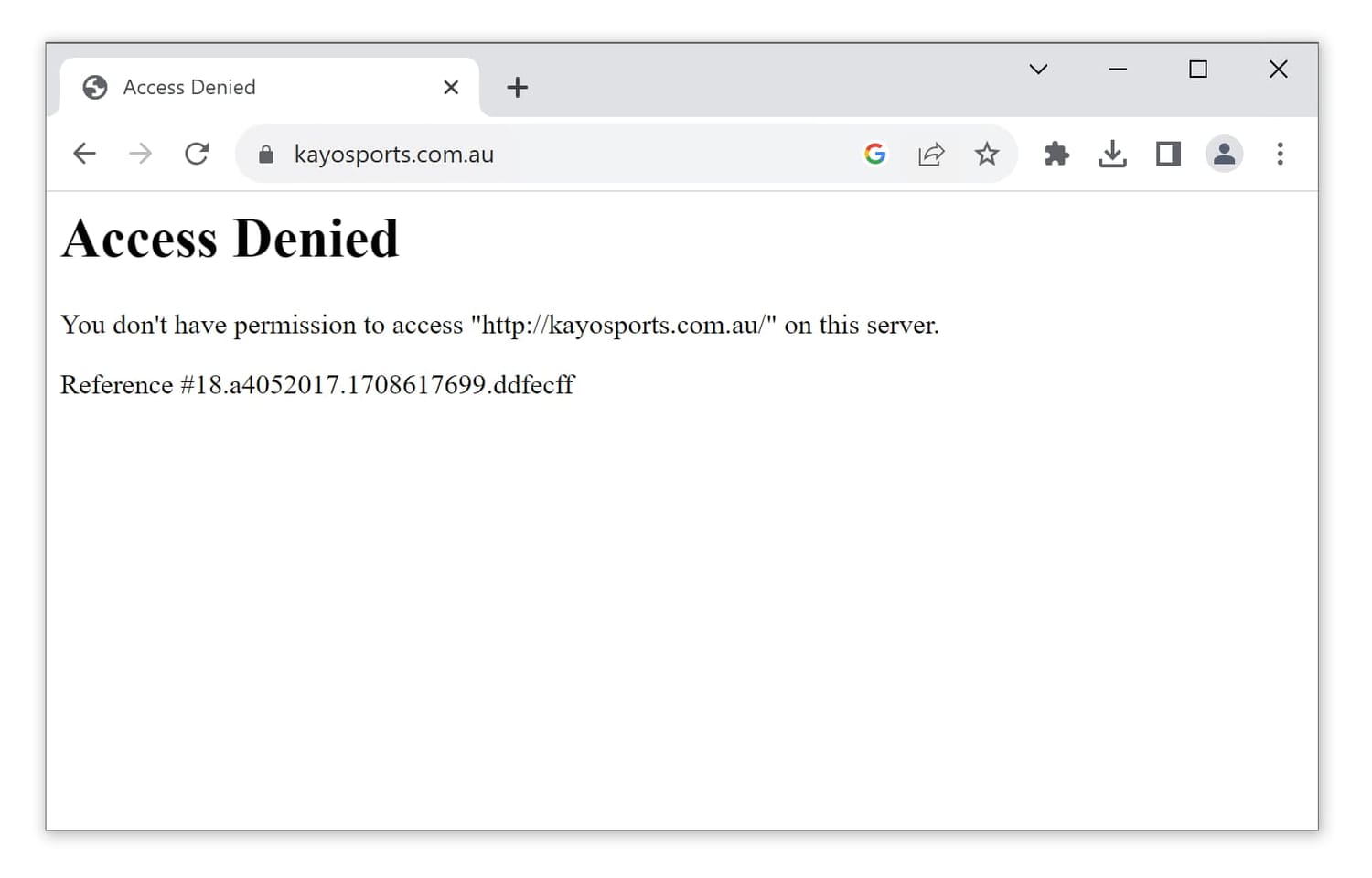Click inside the address bar
Screen dimensions: 1372x878
click(x=549, y=154)
